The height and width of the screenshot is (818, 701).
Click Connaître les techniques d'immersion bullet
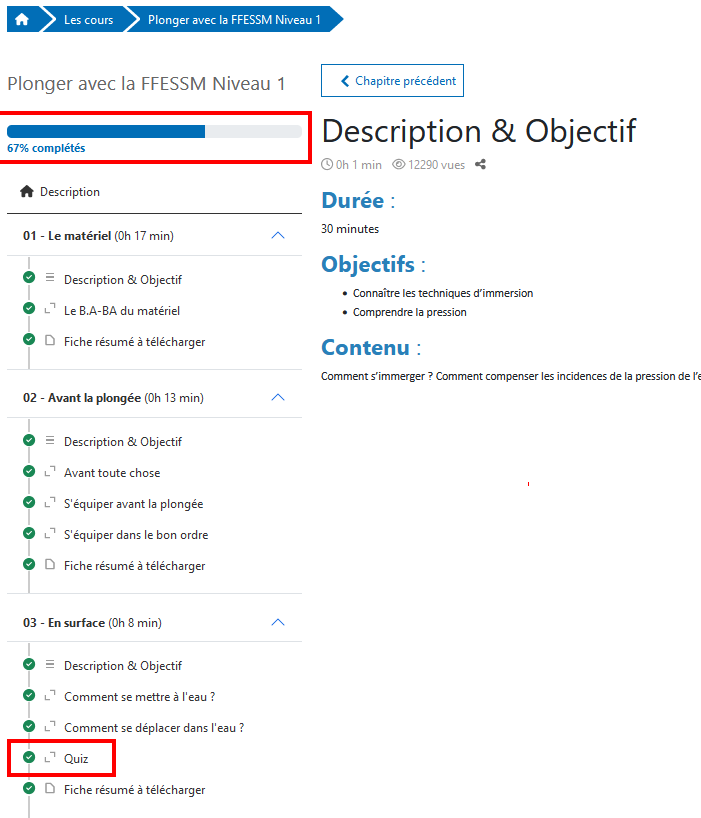point(443,293)
